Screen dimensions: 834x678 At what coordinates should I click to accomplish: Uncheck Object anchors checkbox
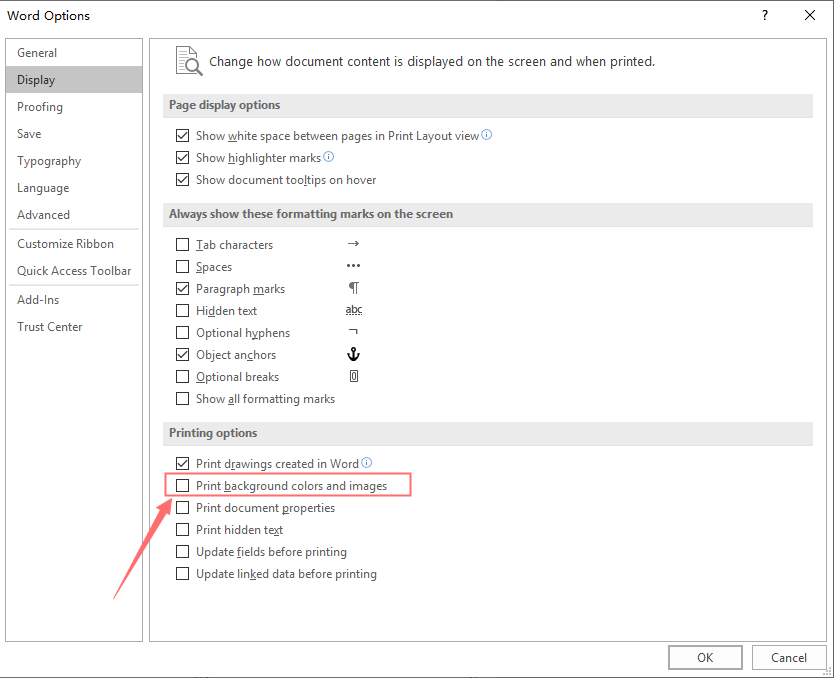click(x=182, y=355)
